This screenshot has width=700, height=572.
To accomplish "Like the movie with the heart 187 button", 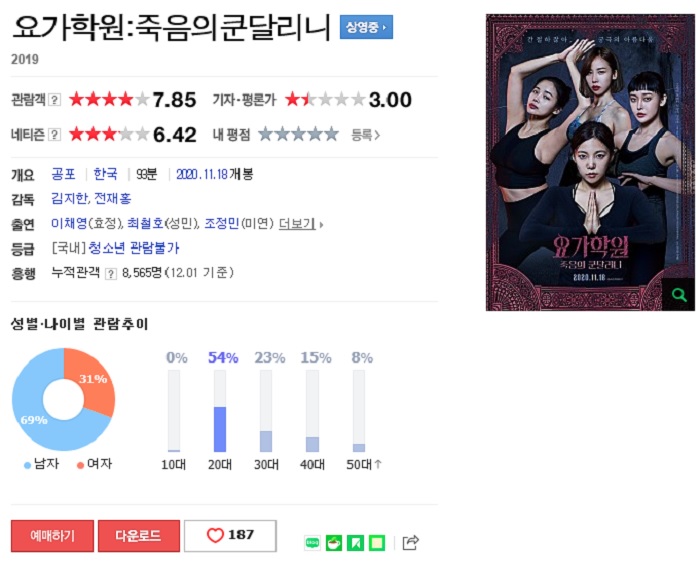I will [230, 535].
